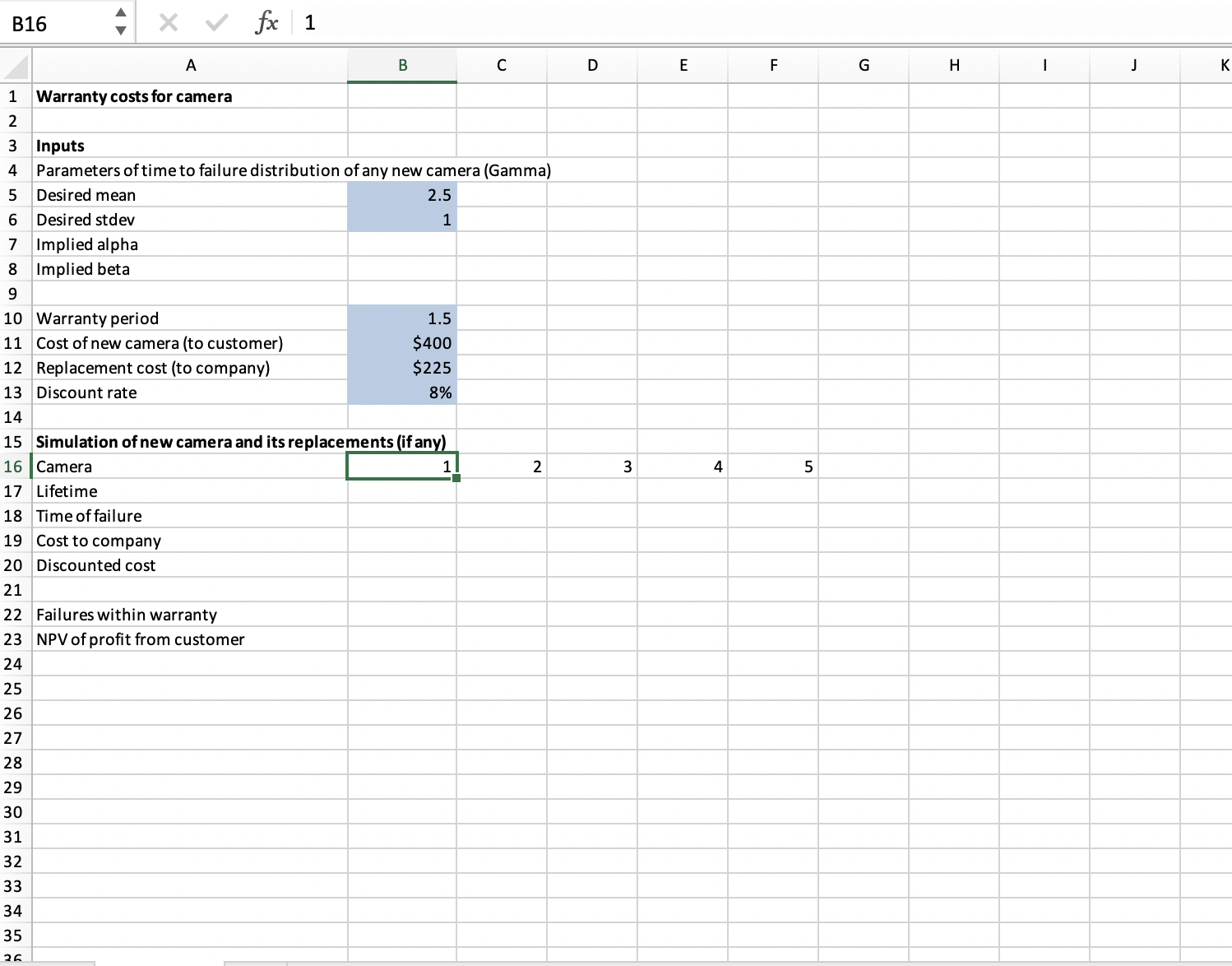1232x966 pixels.
Task: Select column C header
Action: pos(502,66)
